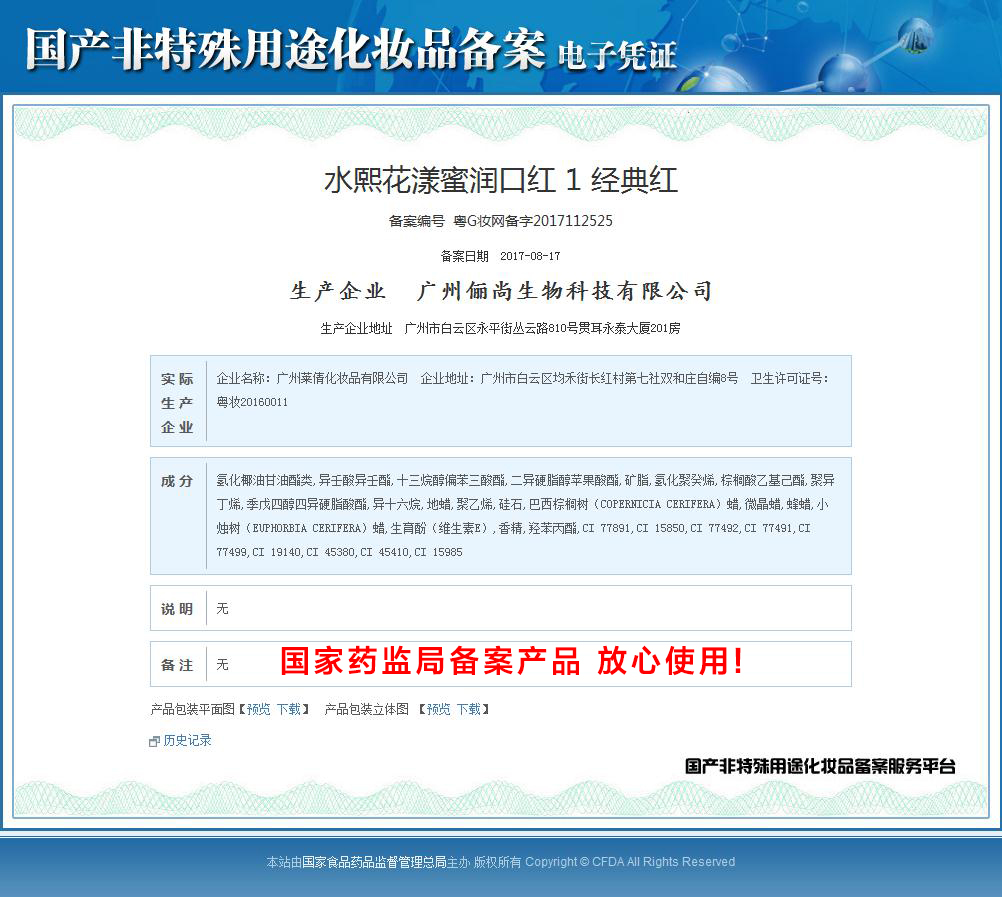Click the icon beside 历史记录

[x=154, y=741]
